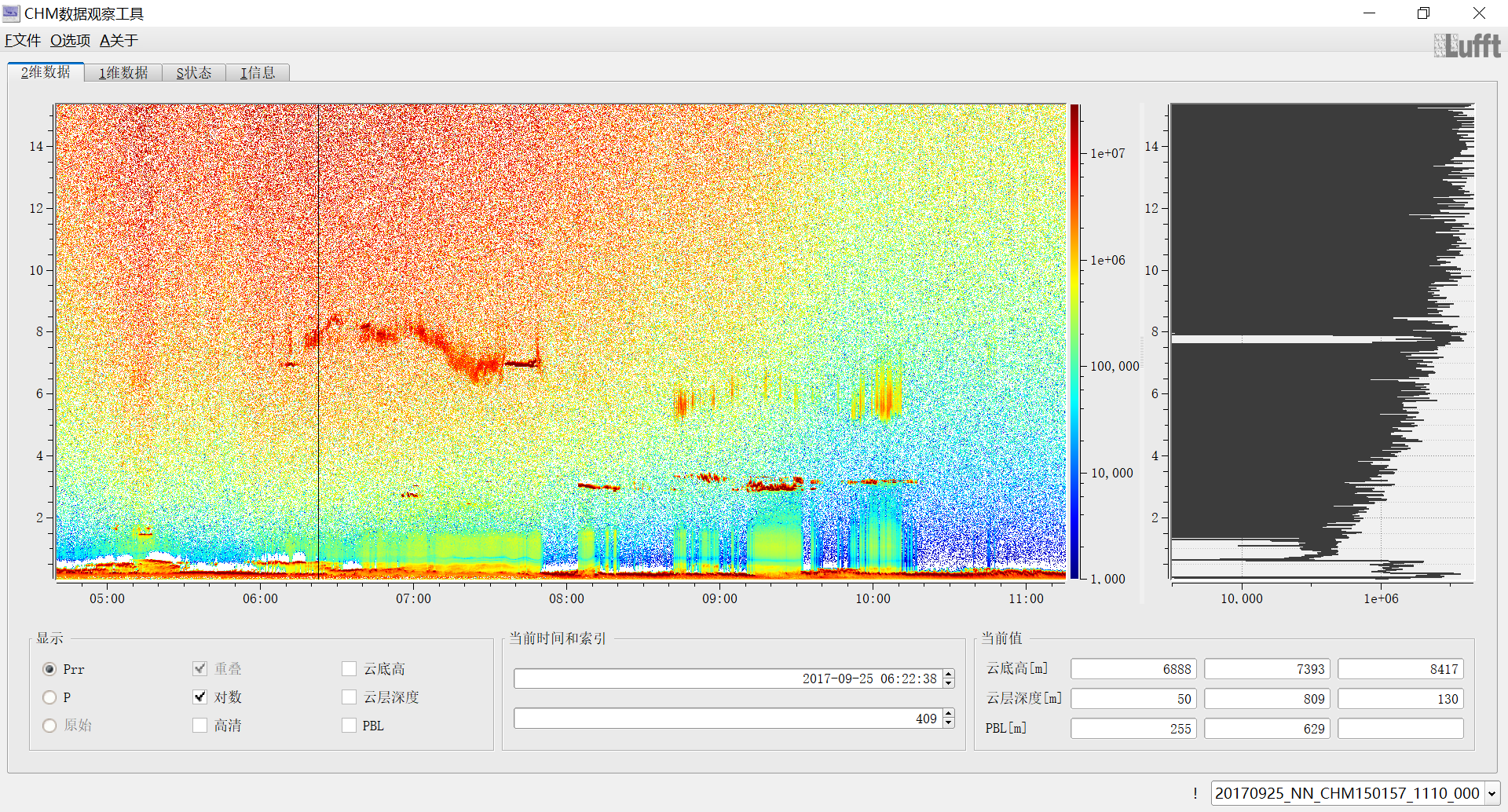Click the CHM app icon in title bar

[x=11, y=13]
